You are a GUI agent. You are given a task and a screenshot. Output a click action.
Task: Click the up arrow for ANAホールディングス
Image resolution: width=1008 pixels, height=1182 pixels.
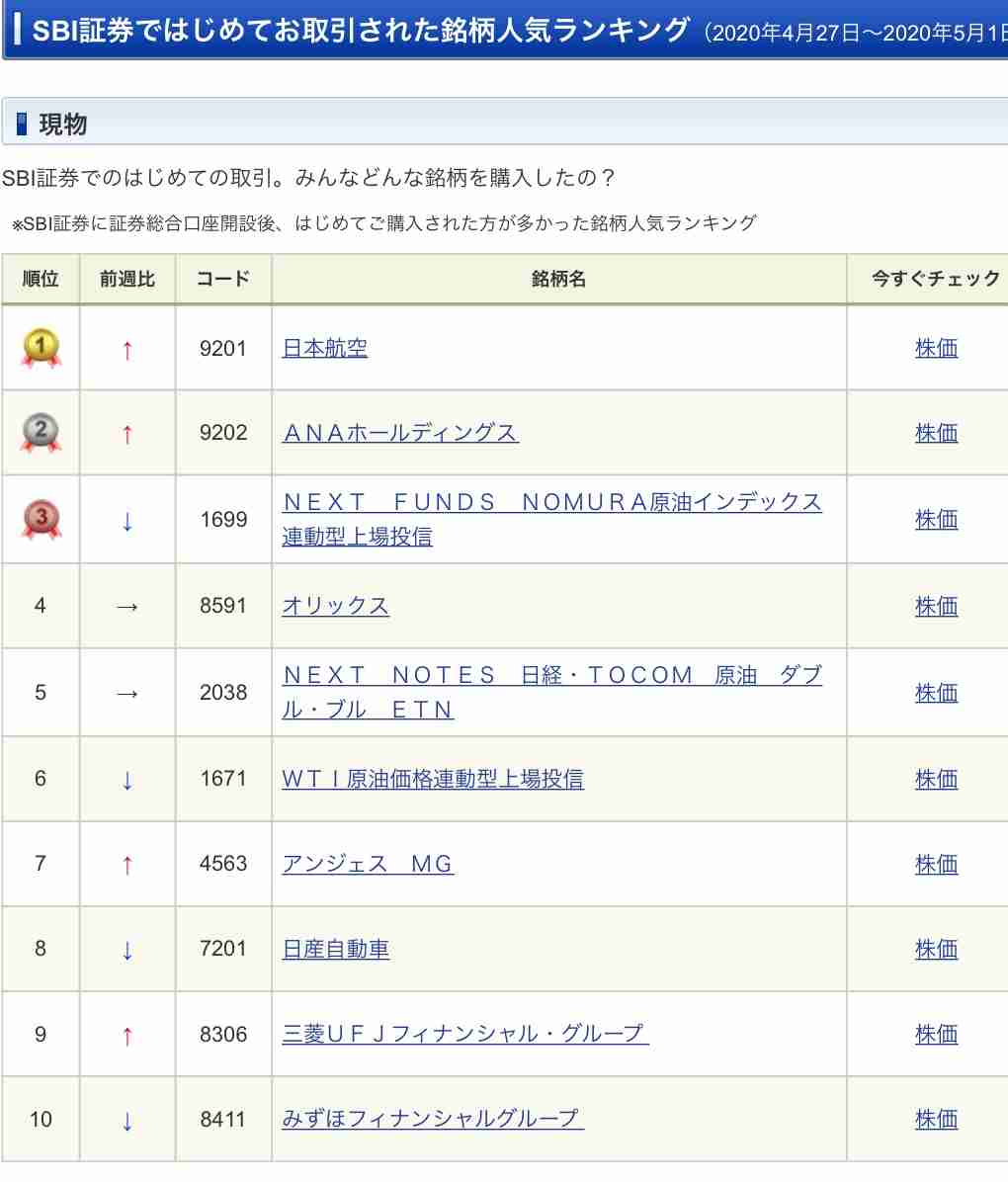click(127, 435)
